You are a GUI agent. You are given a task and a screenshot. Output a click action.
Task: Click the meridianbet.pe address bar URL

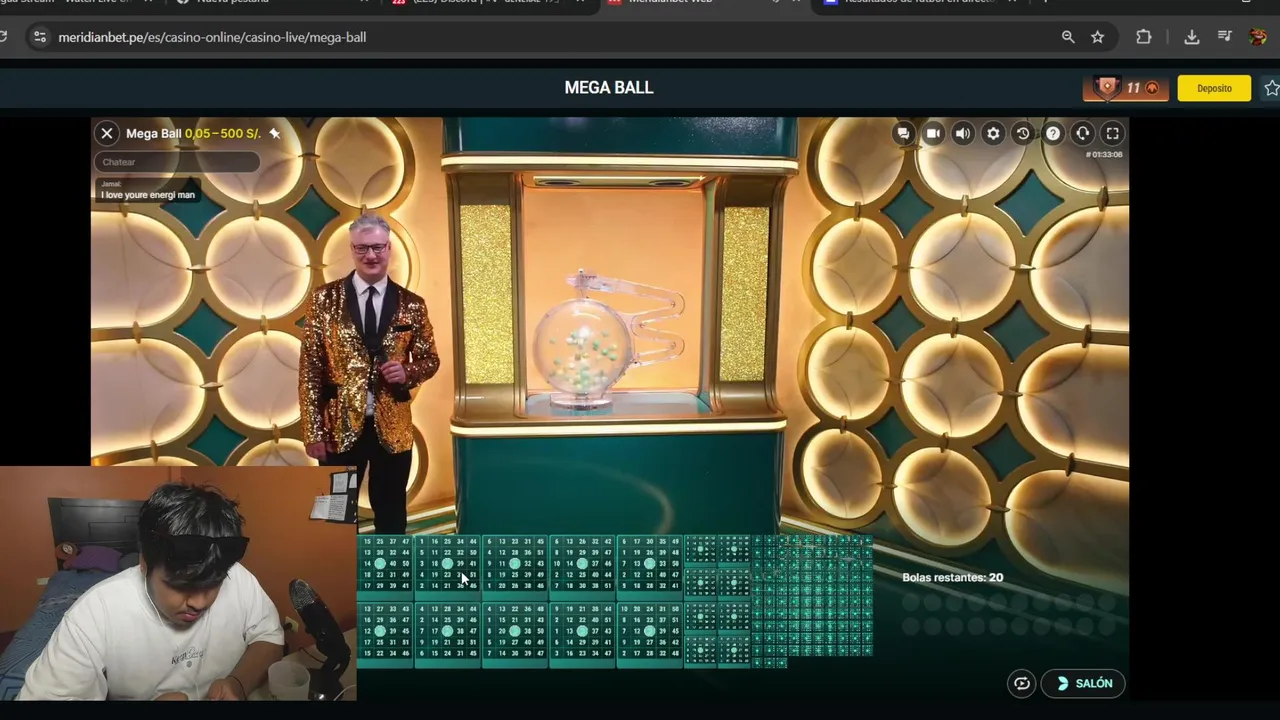(x=212, y=37)
